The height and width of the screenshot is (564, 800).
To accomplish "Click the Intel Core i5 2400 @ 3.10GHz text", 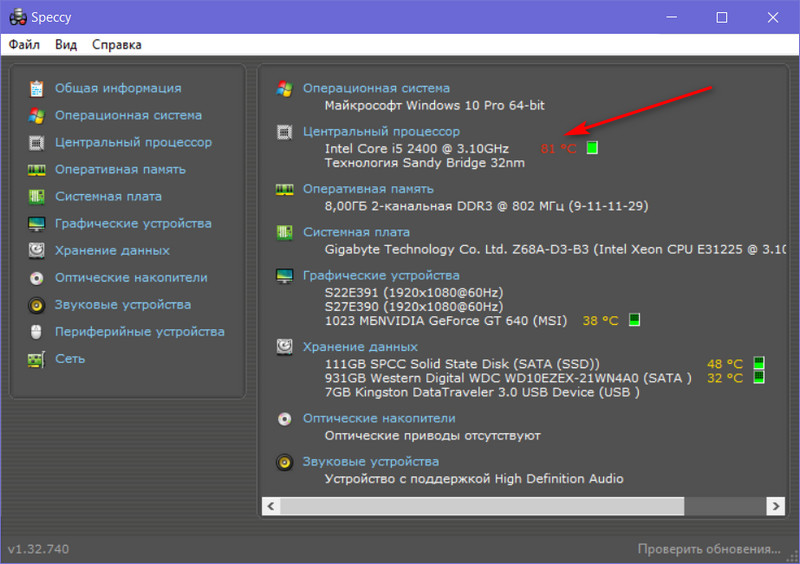I will point(417,149).
